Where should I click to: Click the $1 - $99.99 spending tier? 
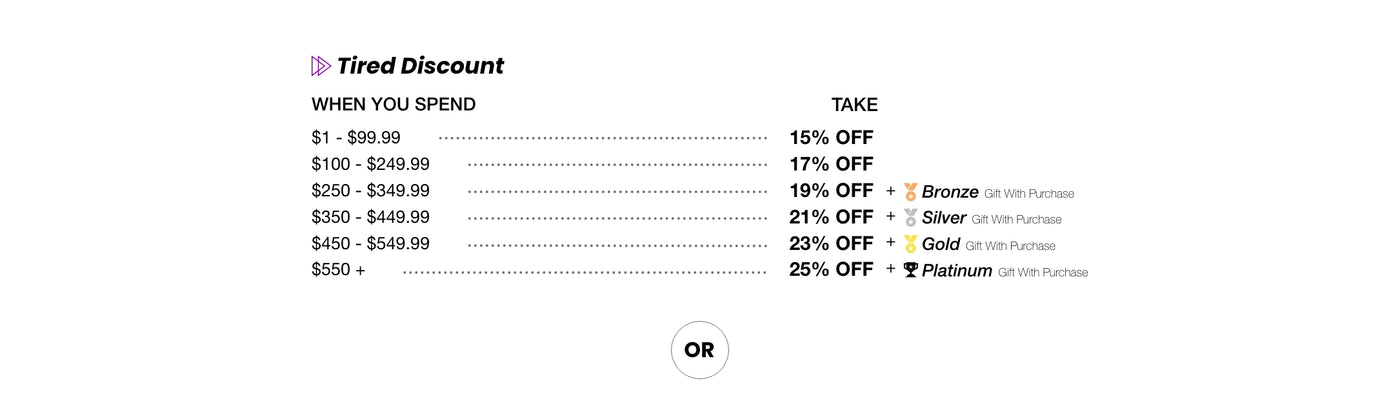pyautogui.click(x=356, y=138)
